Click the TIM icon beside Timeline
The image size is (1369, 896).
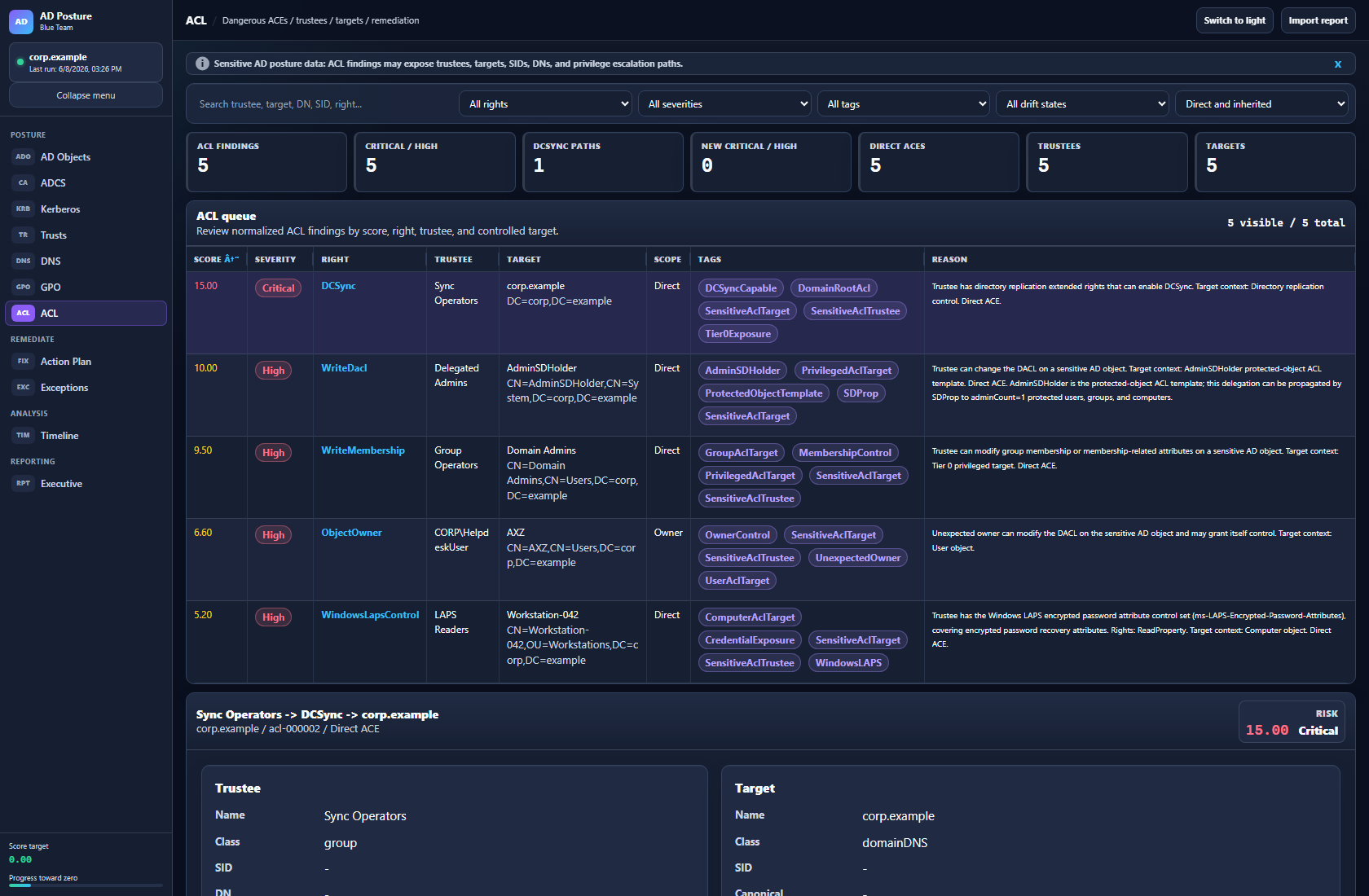[23, 436]
